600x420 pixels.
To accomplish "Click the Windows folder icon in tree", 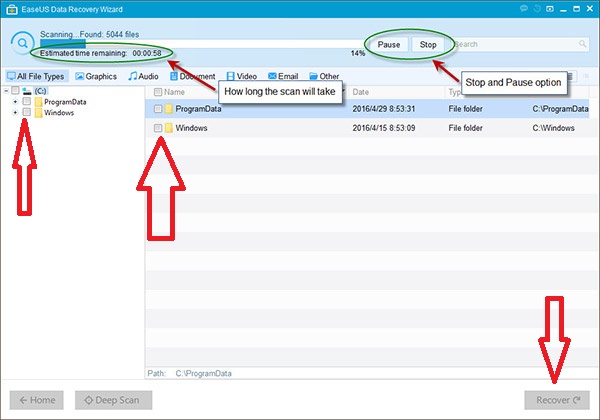I will [38, 112].
